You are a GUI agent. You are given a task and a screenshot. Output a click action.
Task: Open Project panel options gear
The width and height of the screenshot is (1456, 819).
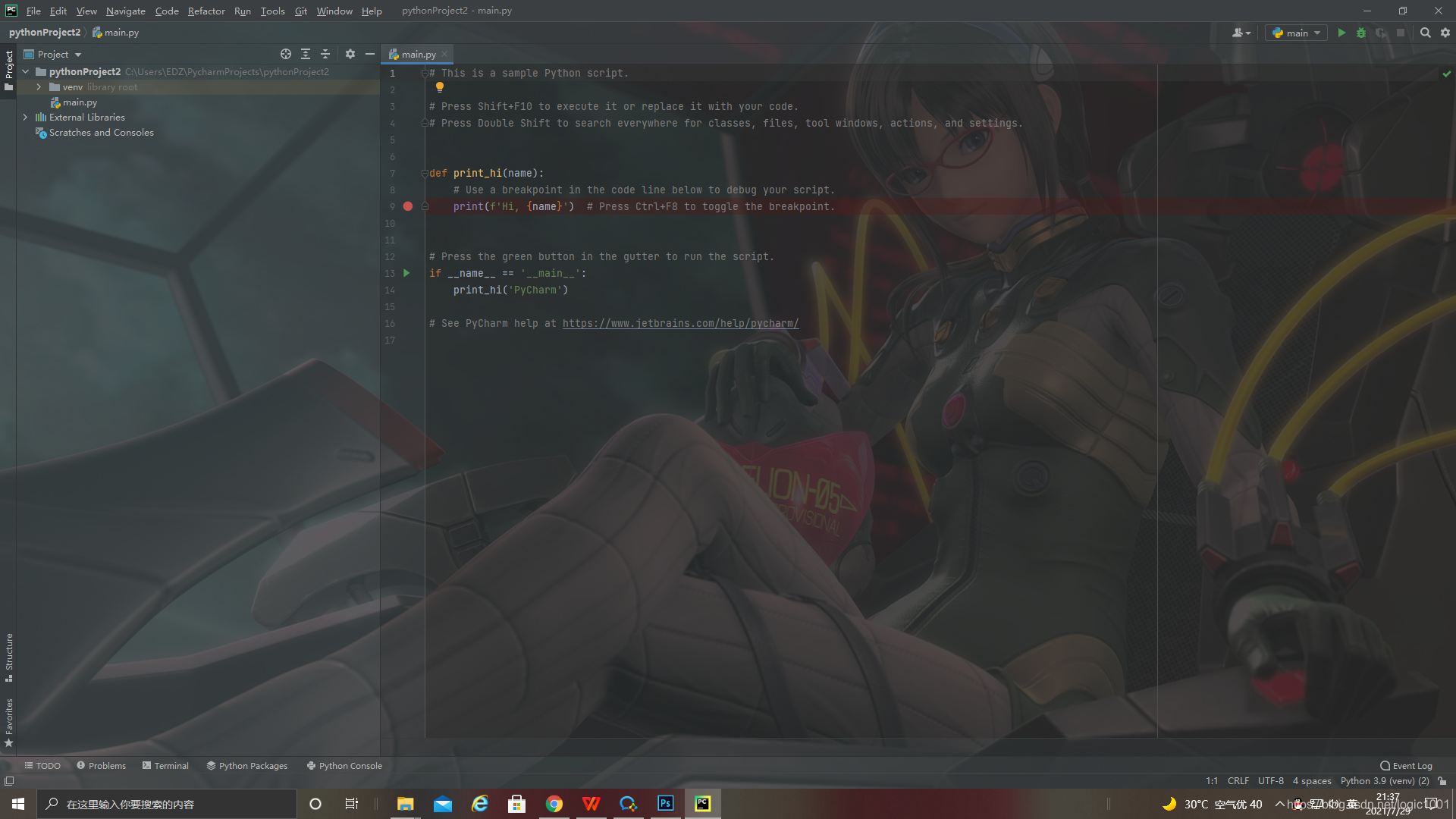(350, 54)
